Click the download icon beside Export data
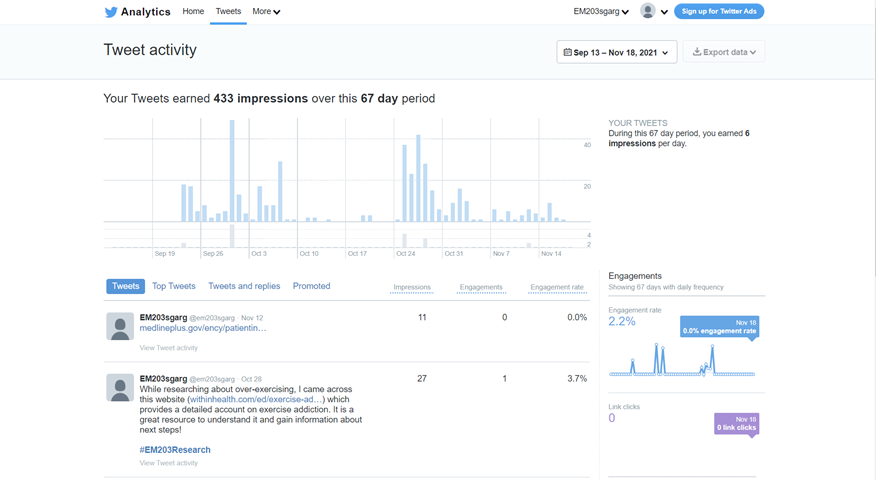 pyautogui.click(x=697, y=51)
